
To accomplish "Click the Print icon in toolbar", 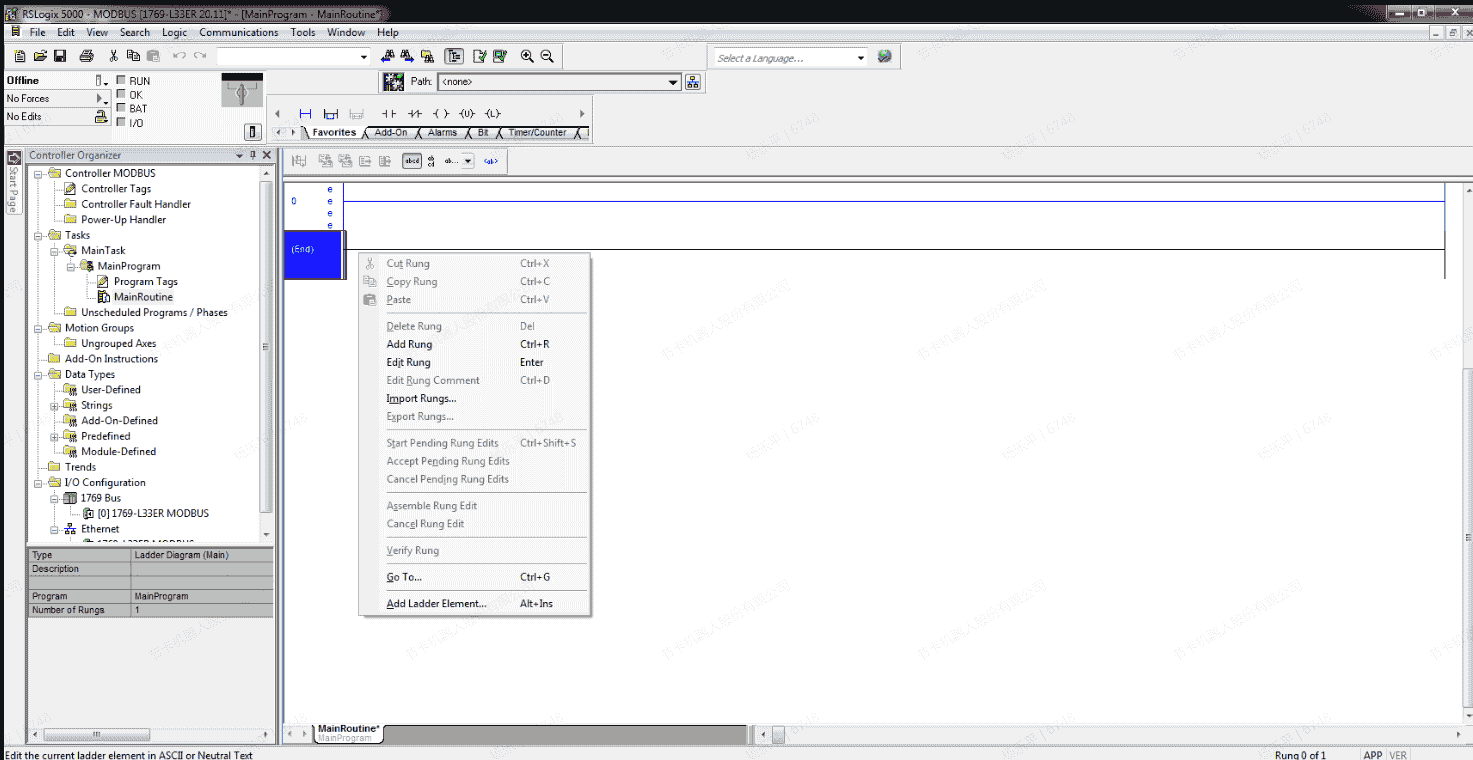I will pos(86,57).
